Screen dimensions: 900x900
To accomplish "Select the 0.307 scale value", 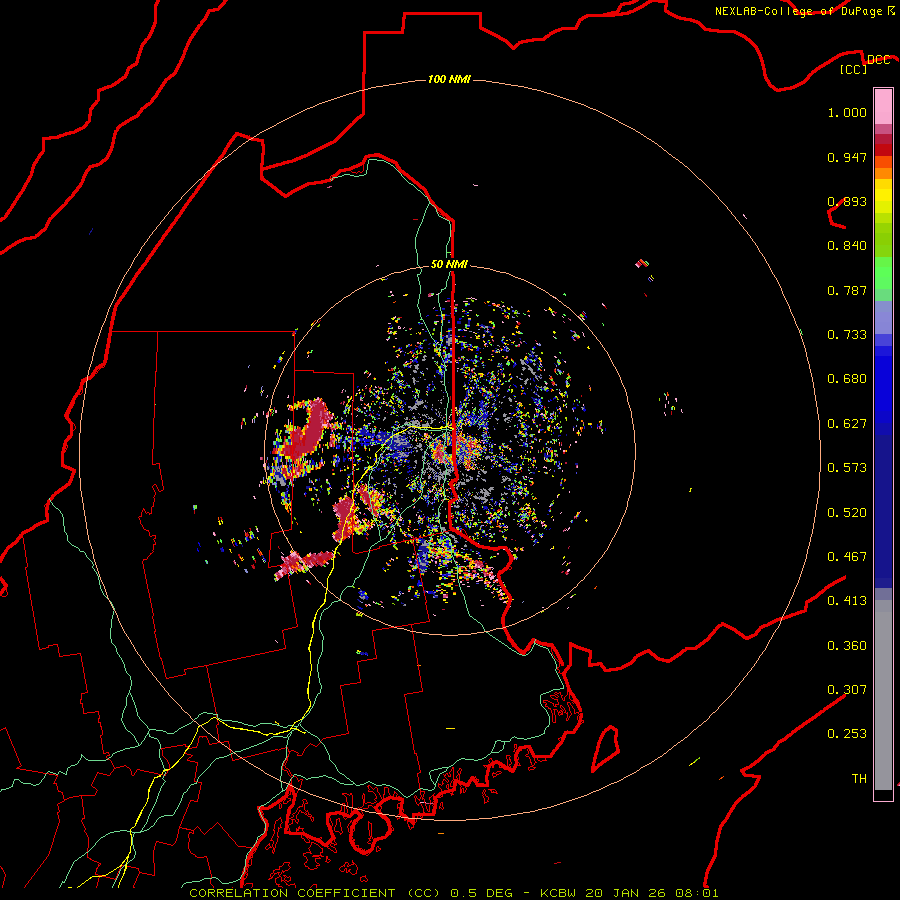I will pos(847,690).
